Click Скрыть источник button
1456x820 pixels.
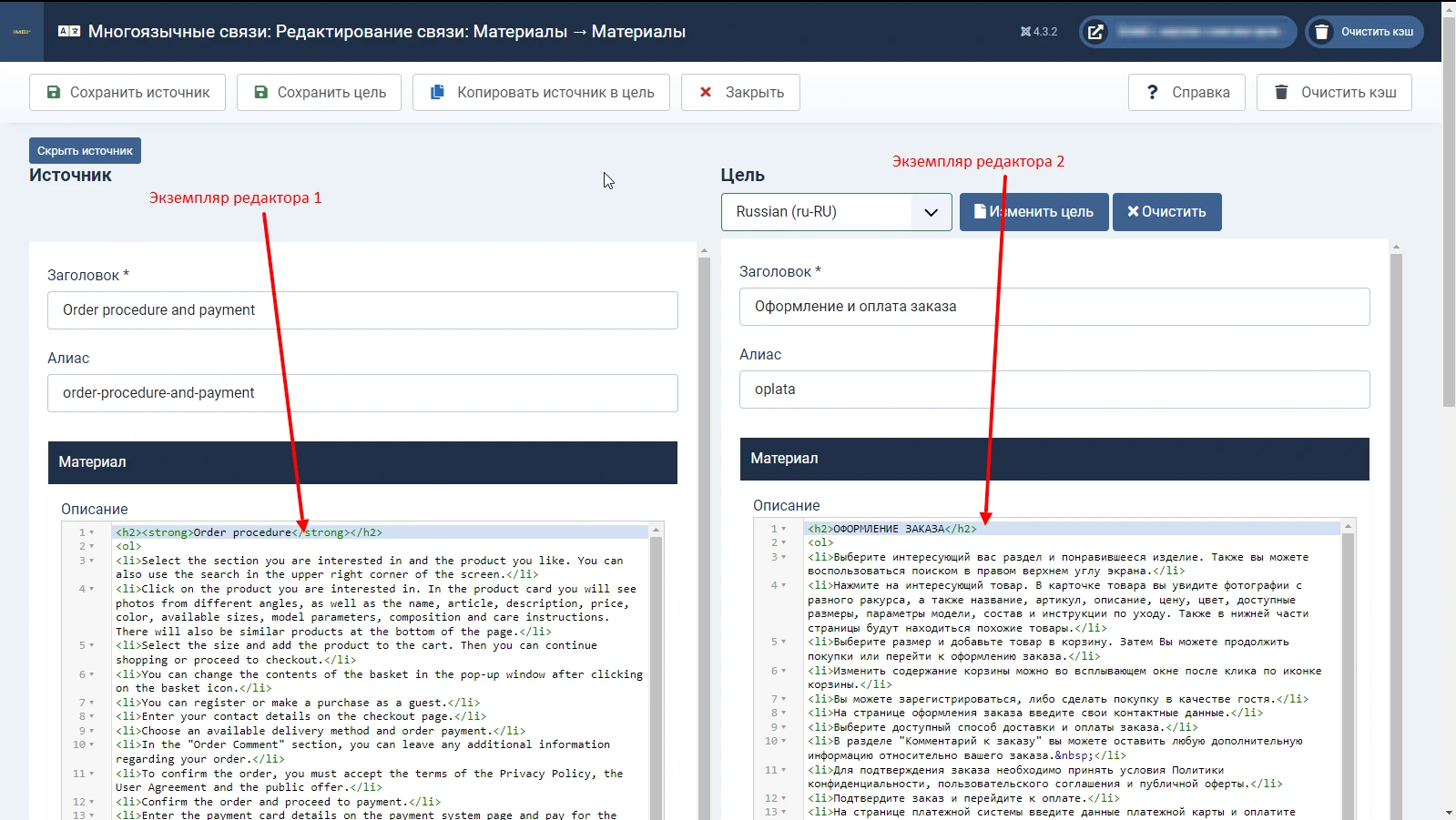click(85, 150)
